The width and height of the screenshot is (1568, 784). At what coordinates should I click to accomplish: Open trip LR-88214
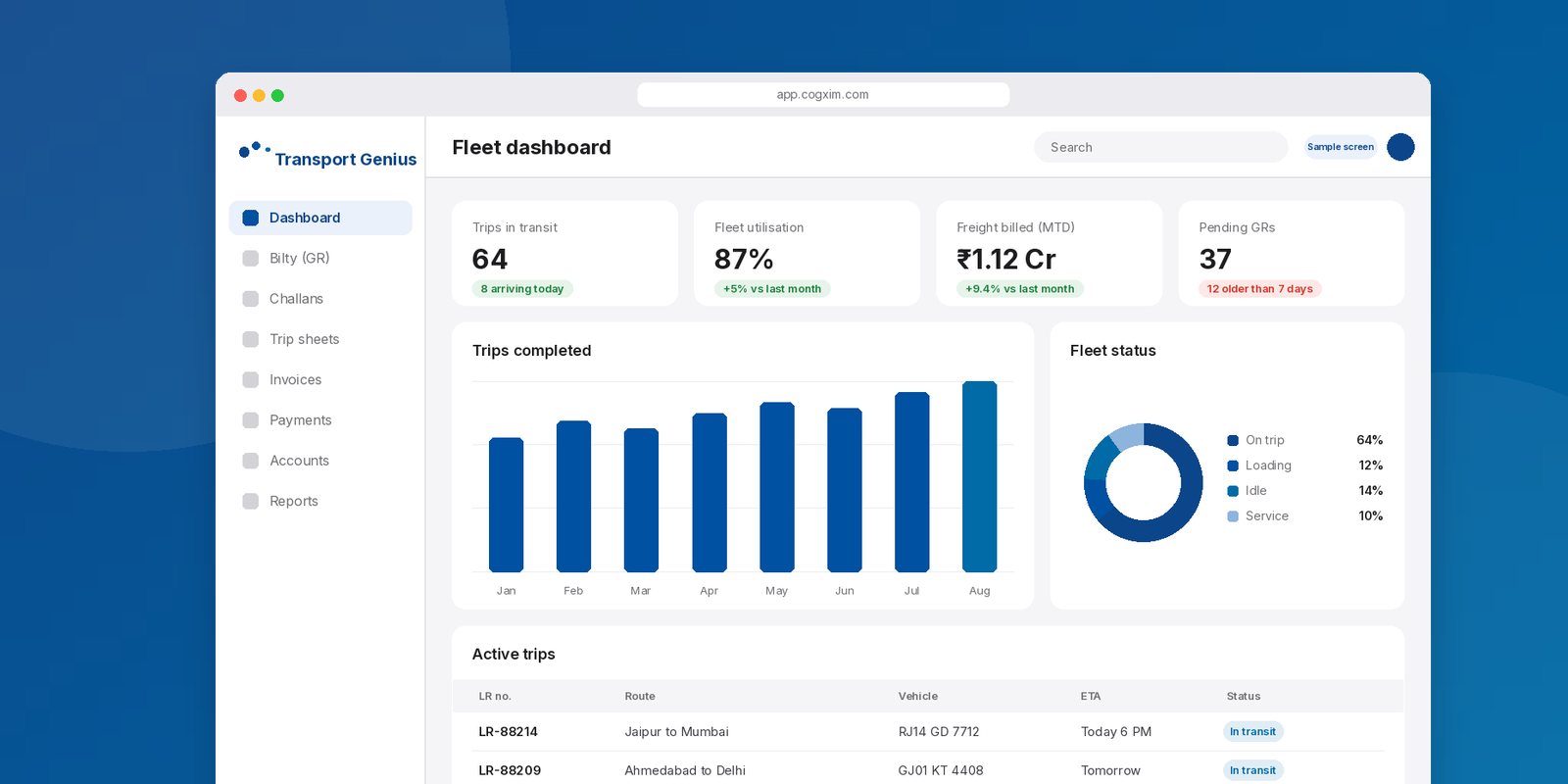[508, 731]
